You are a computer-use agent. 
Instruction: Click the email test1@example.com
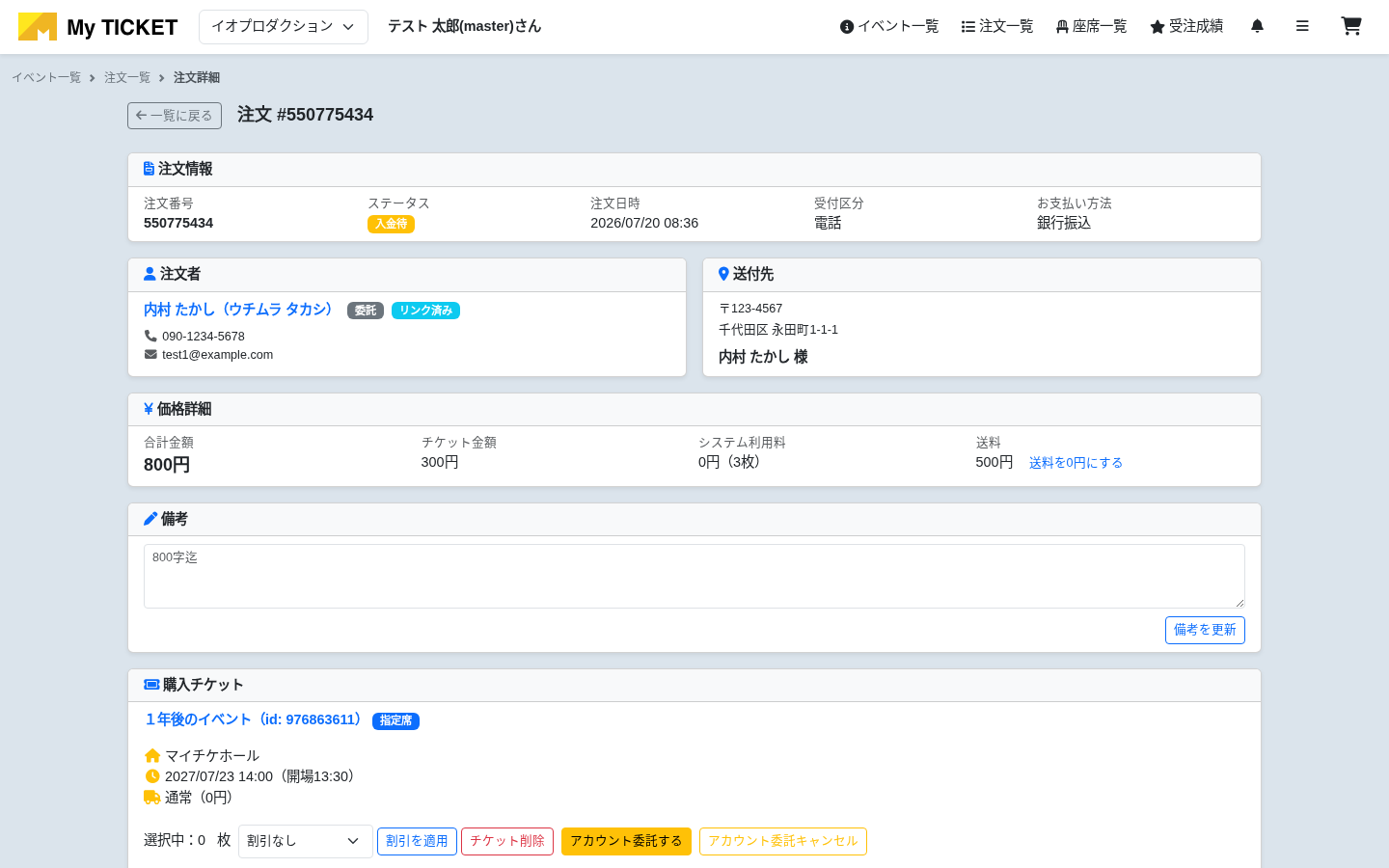point(217,354)
